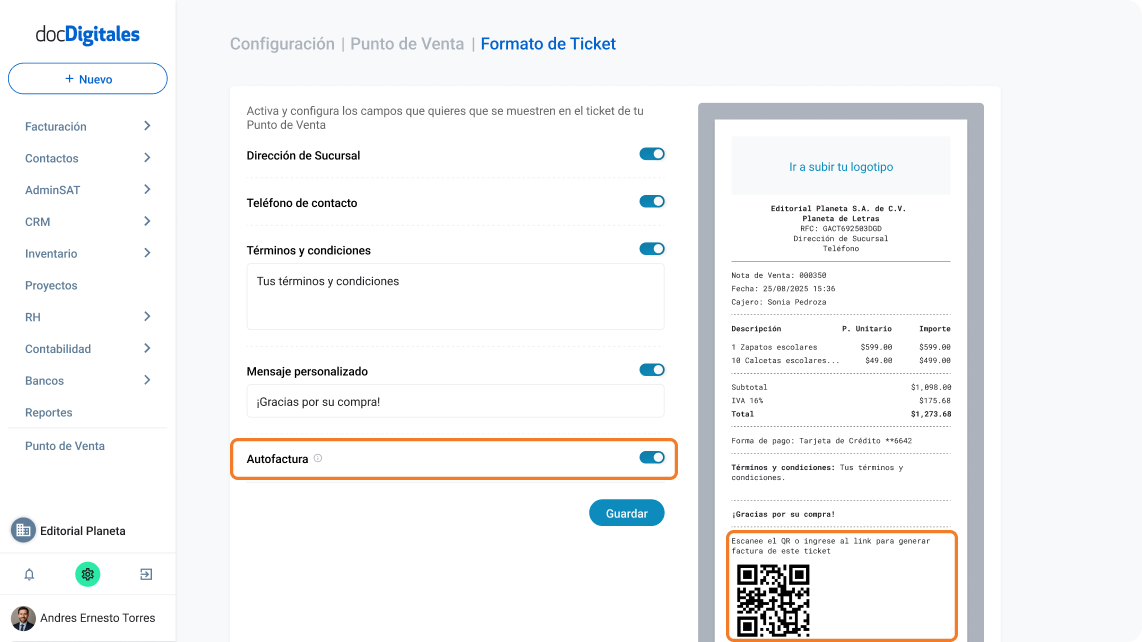Image resolution: width=1142 pixels, height=642 pixels.
Task: Click the logout exit icon
Action: tap(146, 574)
